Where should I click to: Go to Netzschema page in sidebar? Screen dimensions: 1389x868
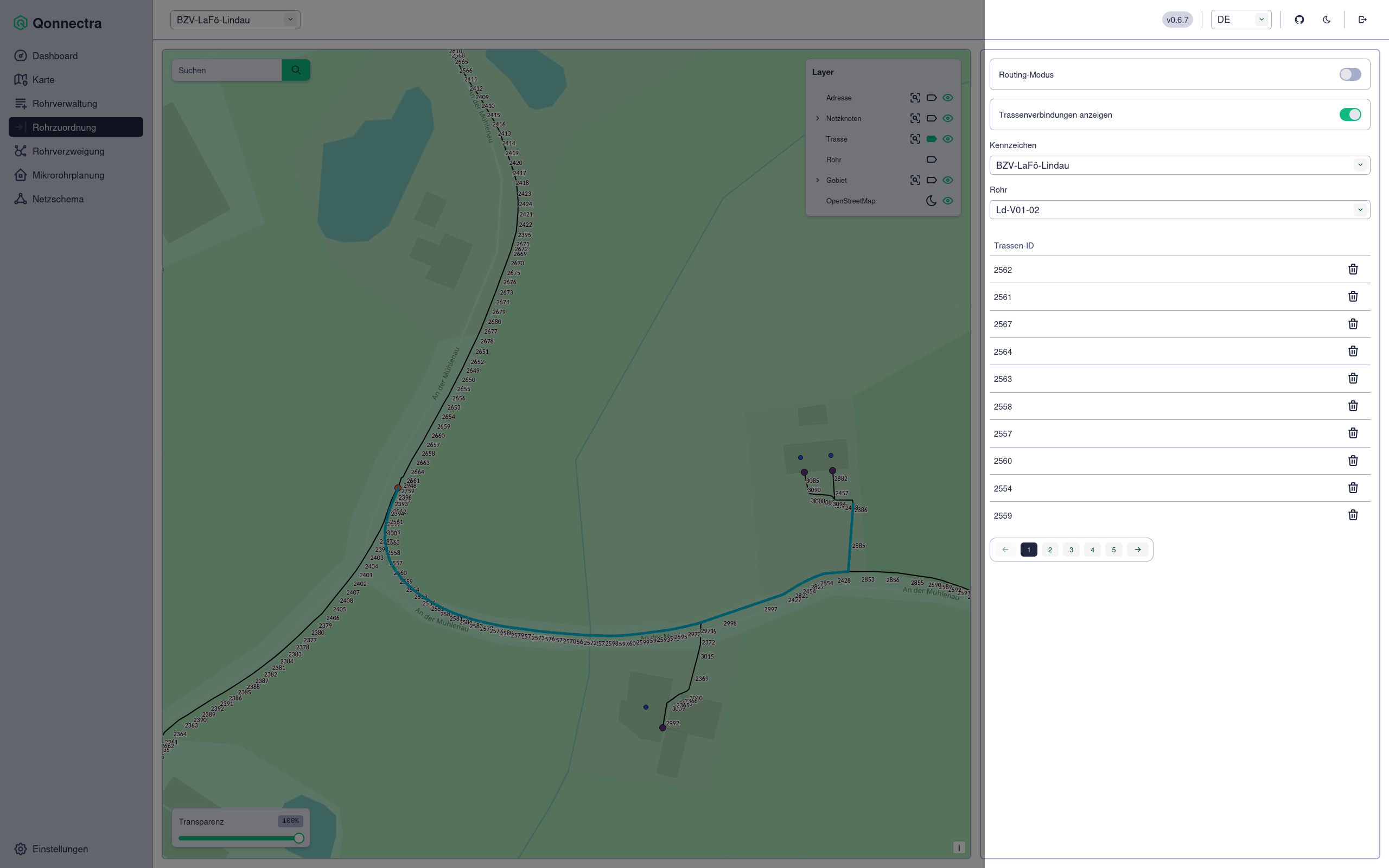(58, 199)
